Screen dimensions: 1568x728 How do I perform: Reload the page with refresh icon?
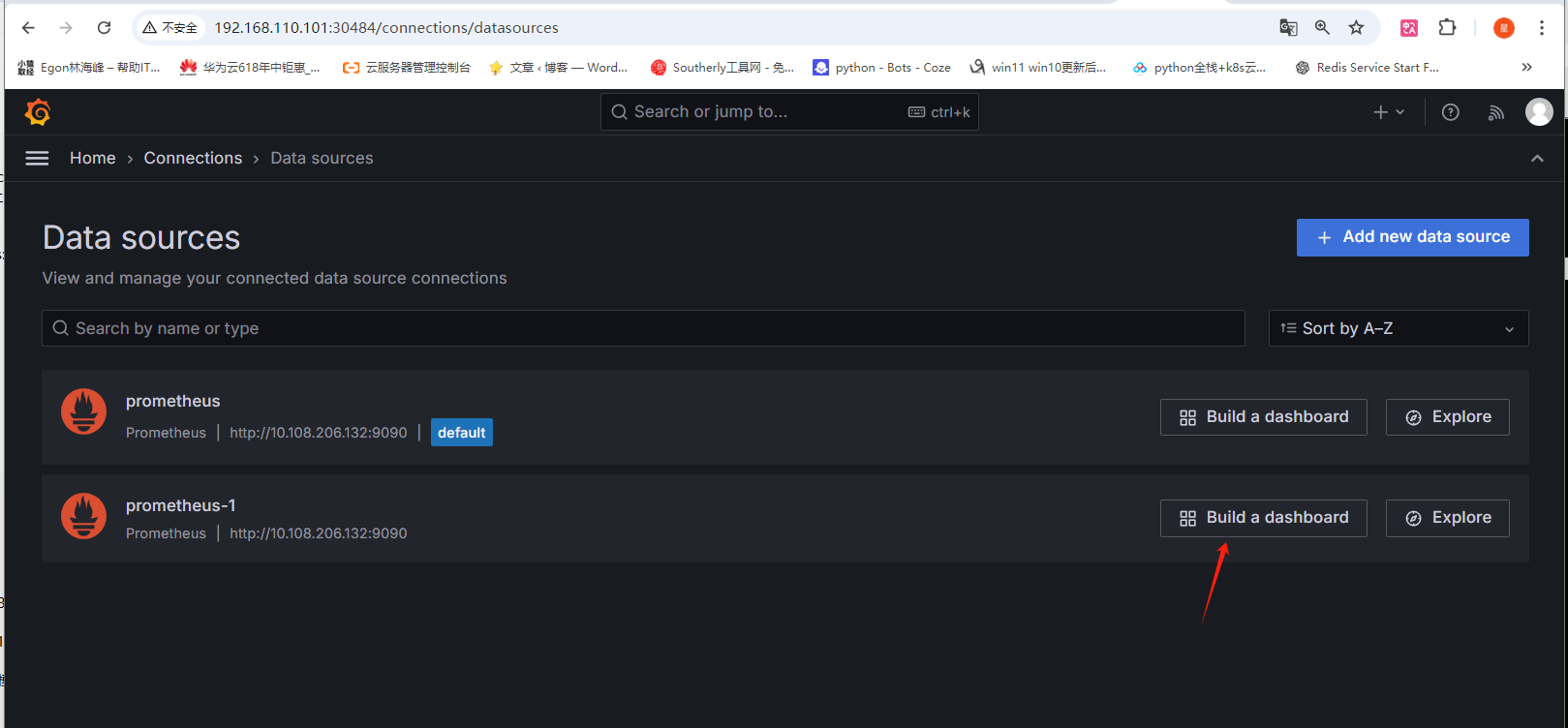point(105,28)
